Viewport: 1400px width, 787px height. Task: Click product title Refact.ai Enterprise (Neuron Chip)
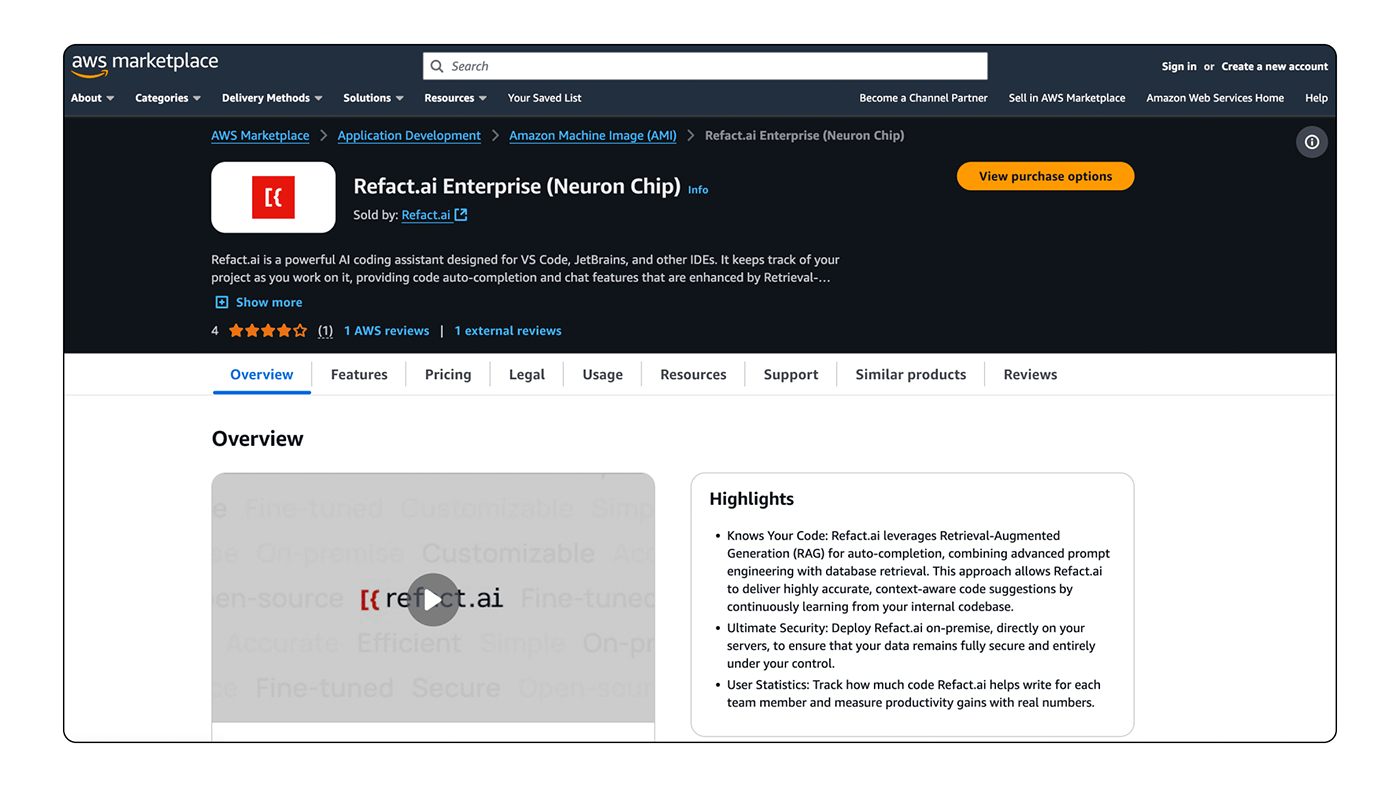pos(517,186)
